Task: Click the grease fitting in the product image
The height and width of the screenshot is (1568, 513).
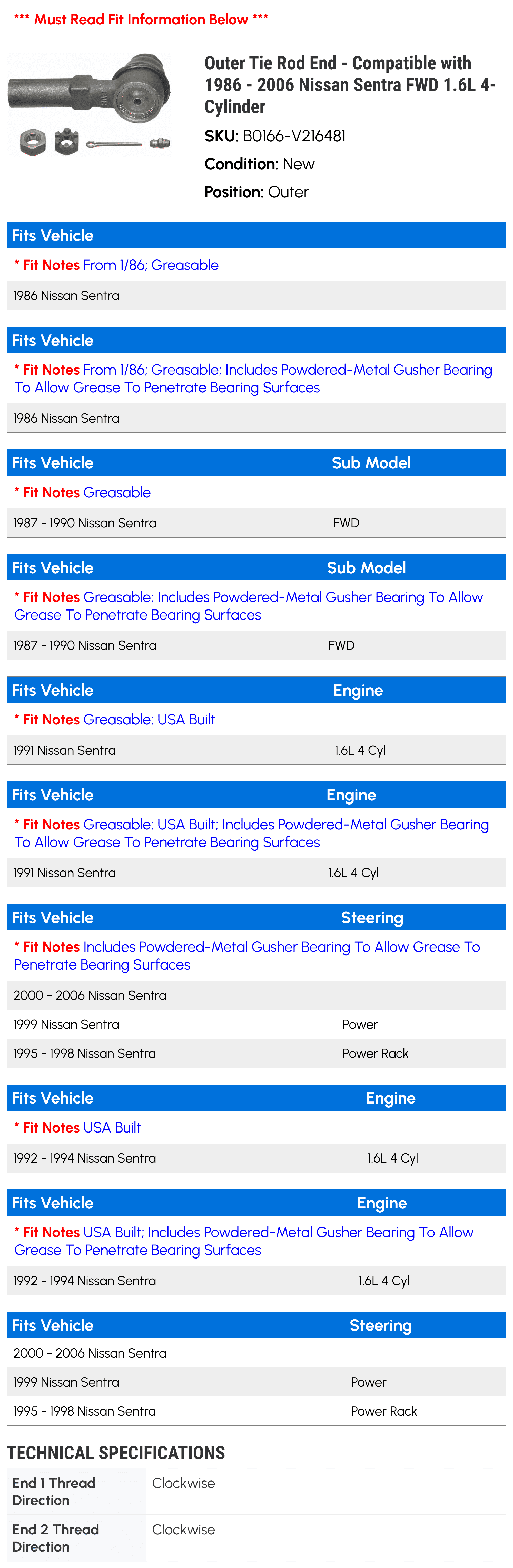Action: pyautogui.click(x=160, y=144)
